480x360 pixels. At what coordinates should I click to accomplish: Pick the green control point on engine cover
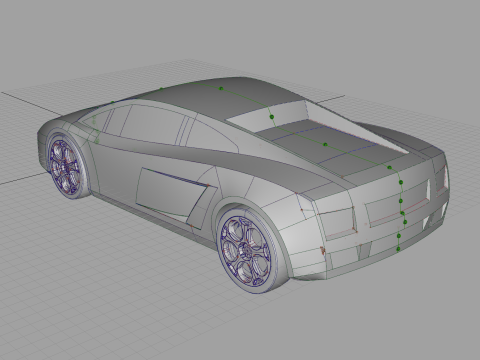coord(325,144)
